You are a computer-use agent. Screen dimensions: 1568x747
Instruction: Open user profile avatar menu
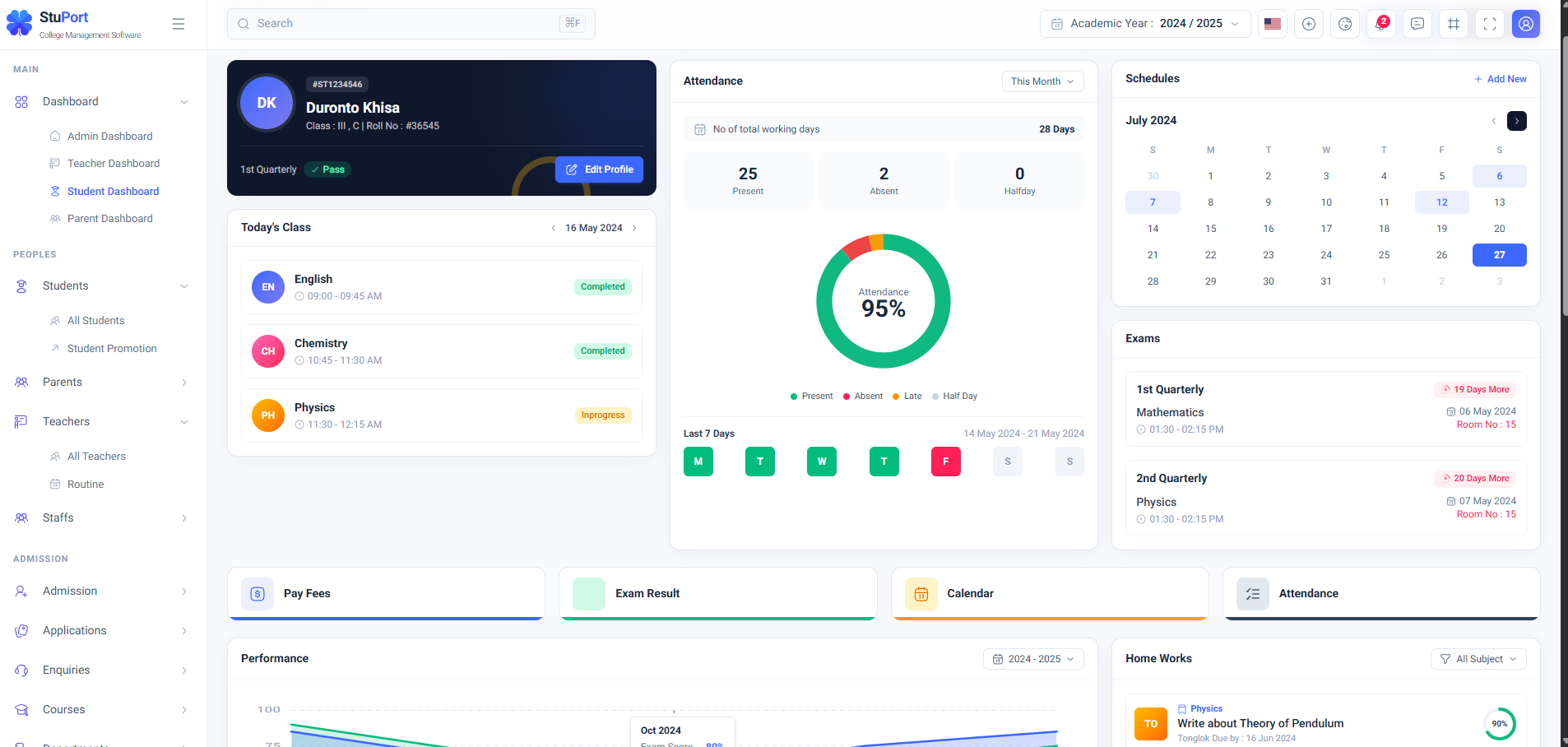point(1526,24)
